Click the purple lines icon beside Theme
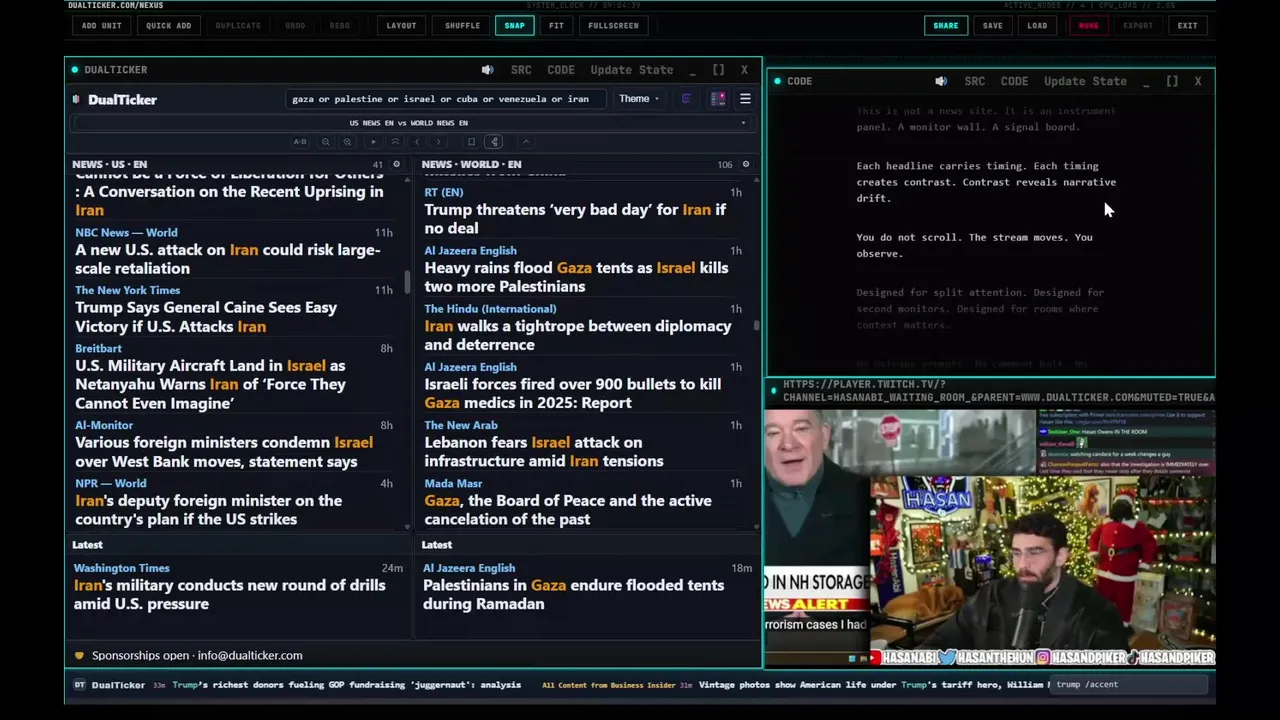1280x720 pixels. 686,99
